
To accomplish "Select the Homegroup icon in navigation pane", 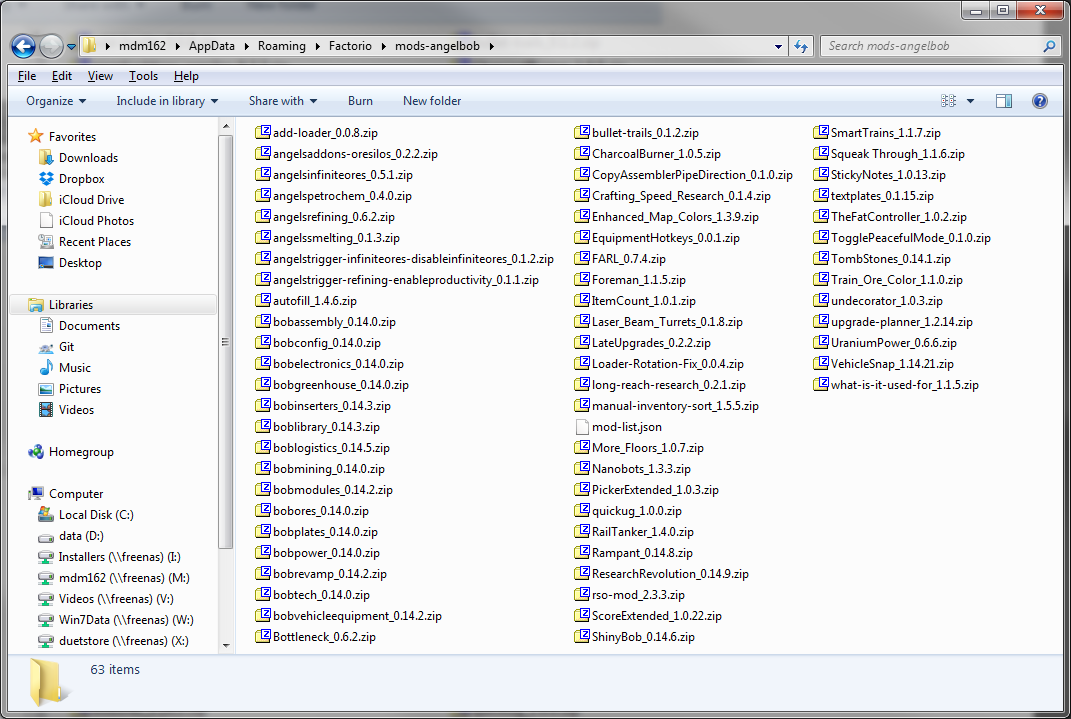I will [x=36, y=452].
